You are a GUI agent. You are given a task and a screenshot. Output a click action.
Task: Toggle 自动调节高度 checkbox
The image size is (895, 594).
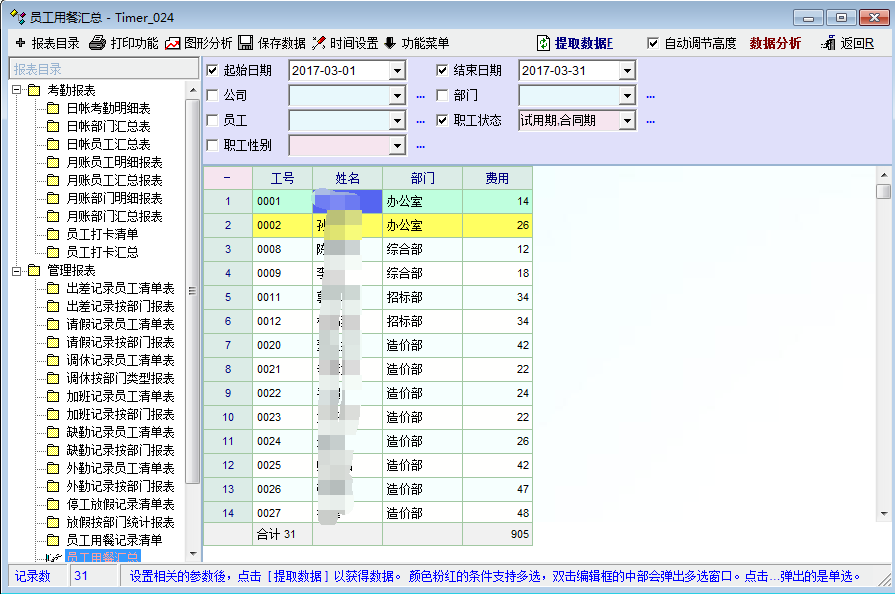(x=653, y=43)
